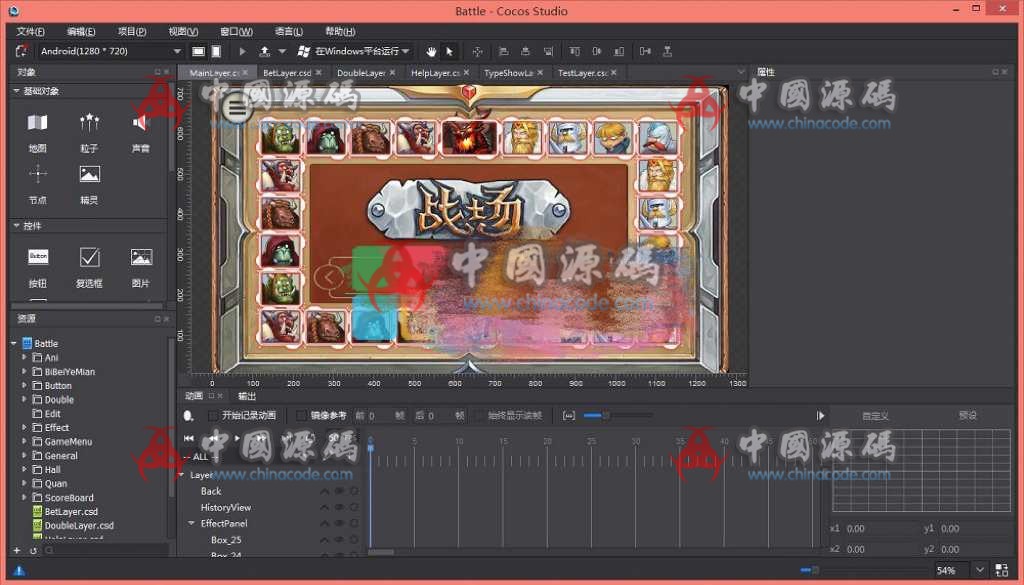Image resolution: width=1024 pixels, height=585 pixels.
Task: Add the 地图 map object
Action: tap(37, 133)
